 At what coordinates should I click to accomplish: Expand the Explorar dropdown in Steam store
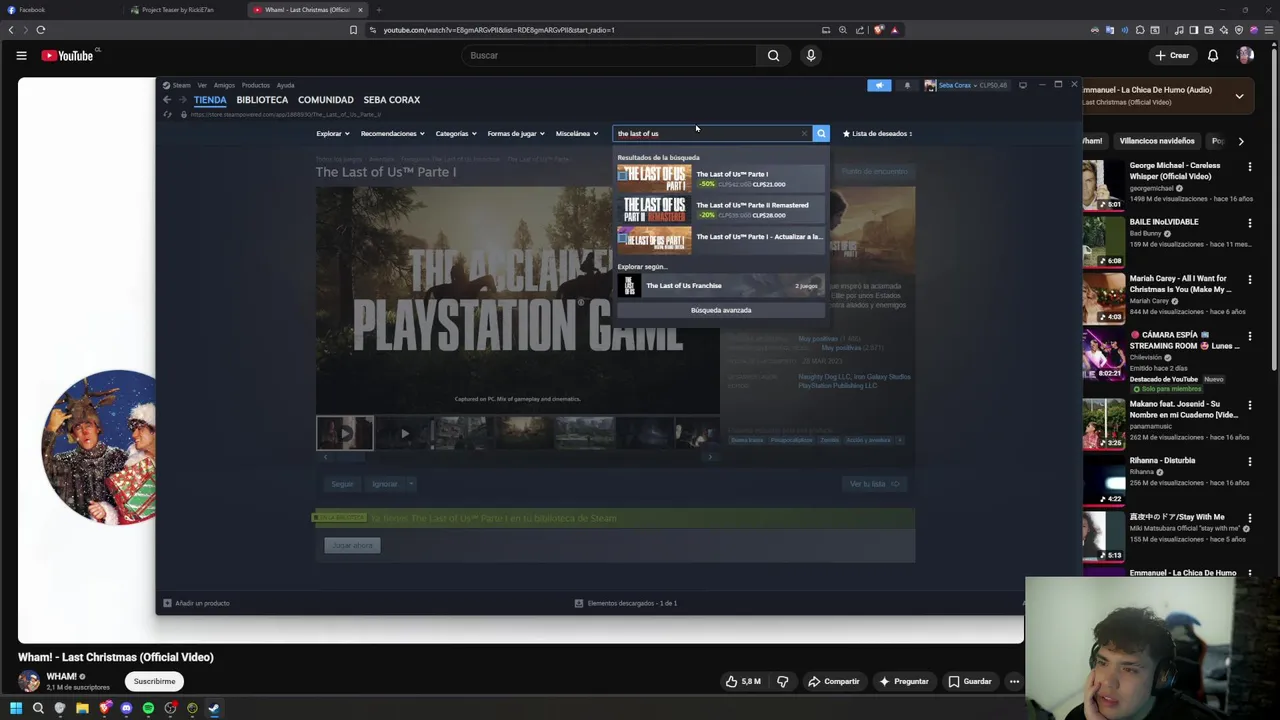[333, 133]
